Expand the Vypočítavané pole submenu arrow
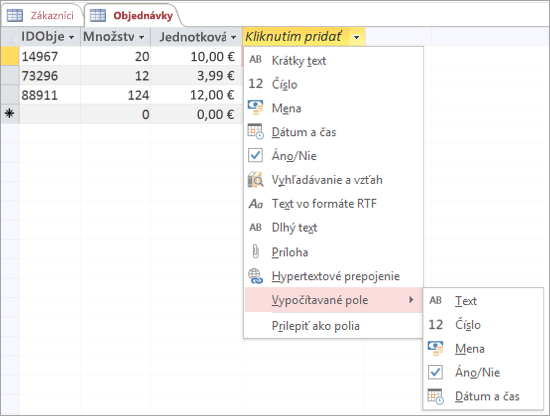This screenshot has height=416, width=550. [411, 300]
